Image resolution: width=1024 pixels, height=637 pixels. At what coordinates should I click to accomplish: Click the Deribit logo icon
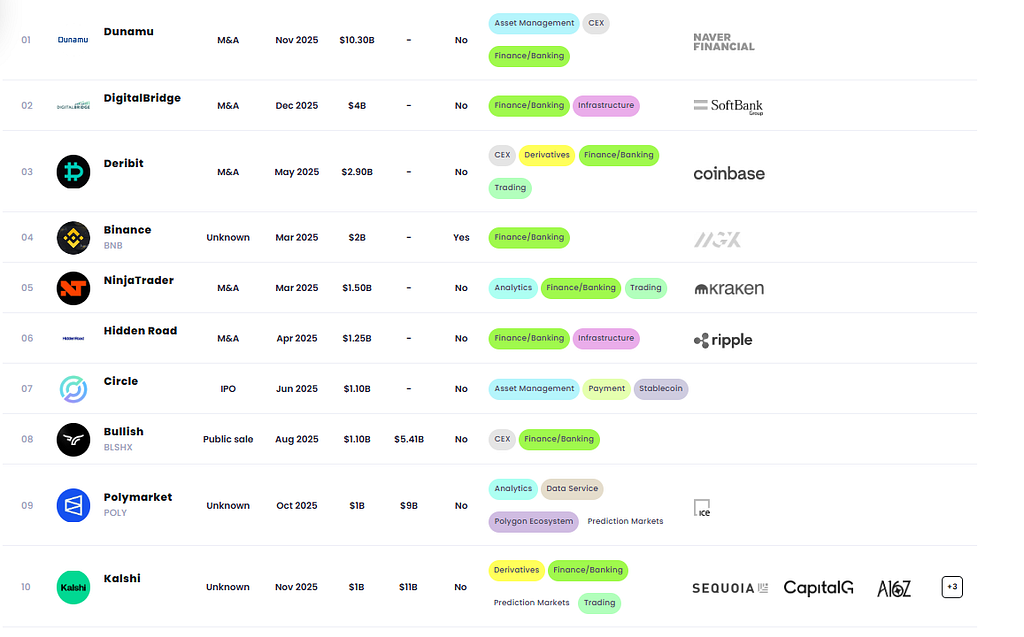[x=73, y=172]
